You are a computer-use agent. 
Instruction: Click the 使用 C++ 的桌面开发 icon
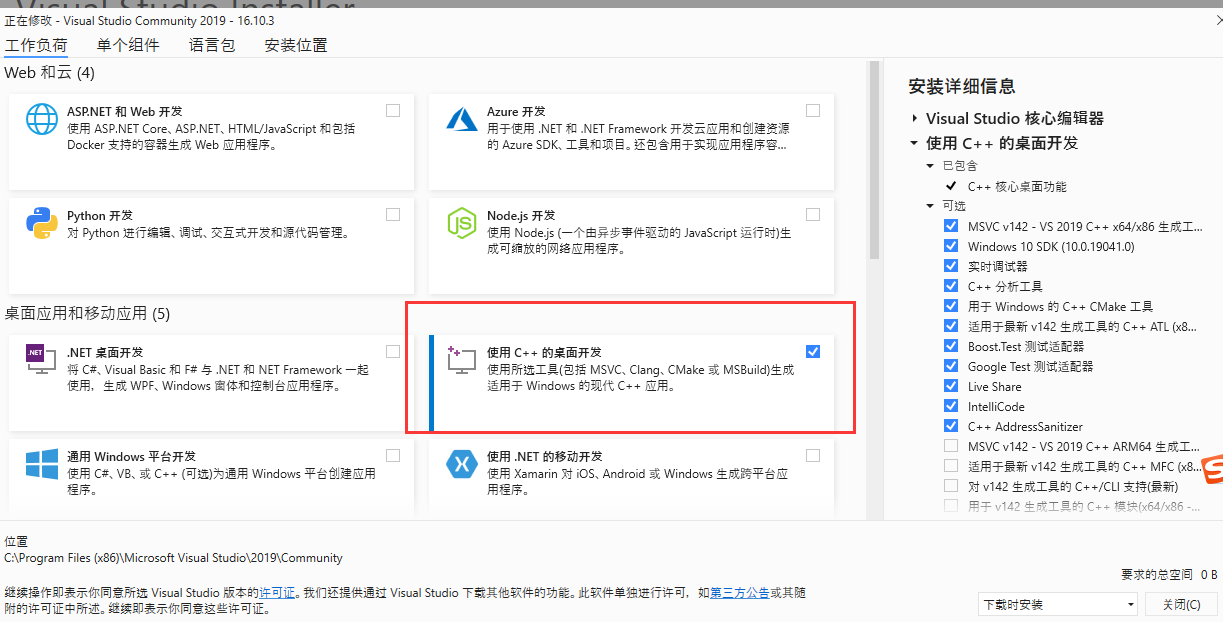pyautogui.click(x=461, y=360)
